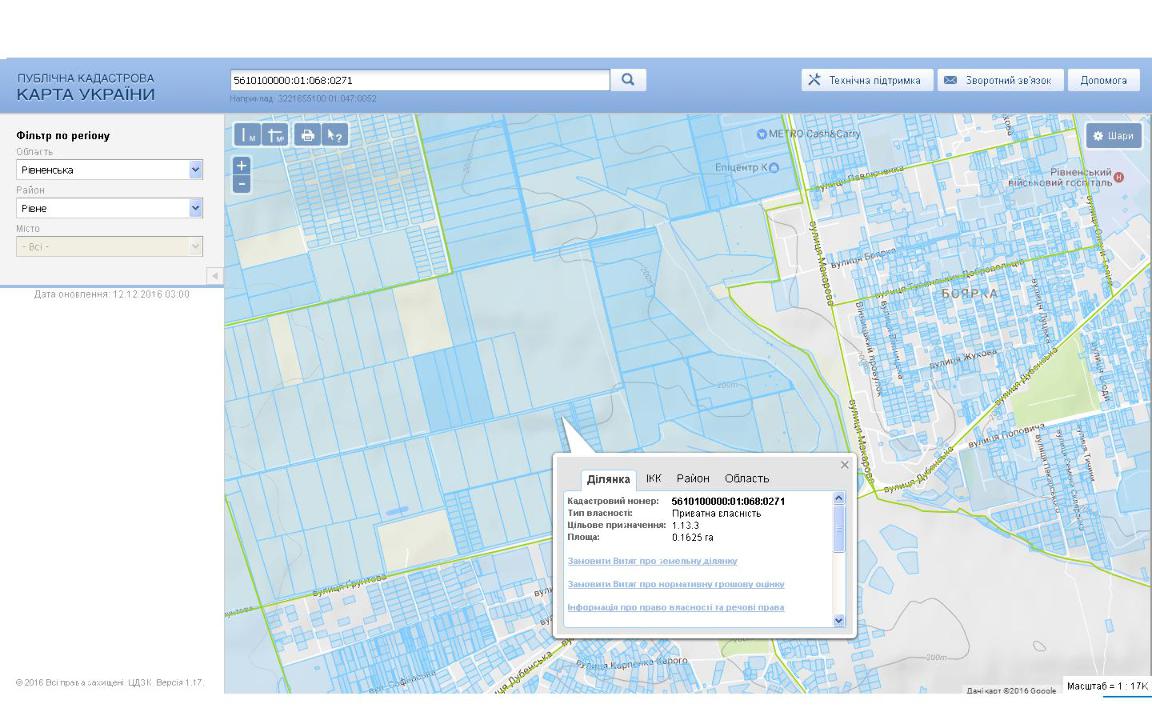1152x720 pixels.
Task: Click the purpose value 1.13.3
Action: coord(685,525)
